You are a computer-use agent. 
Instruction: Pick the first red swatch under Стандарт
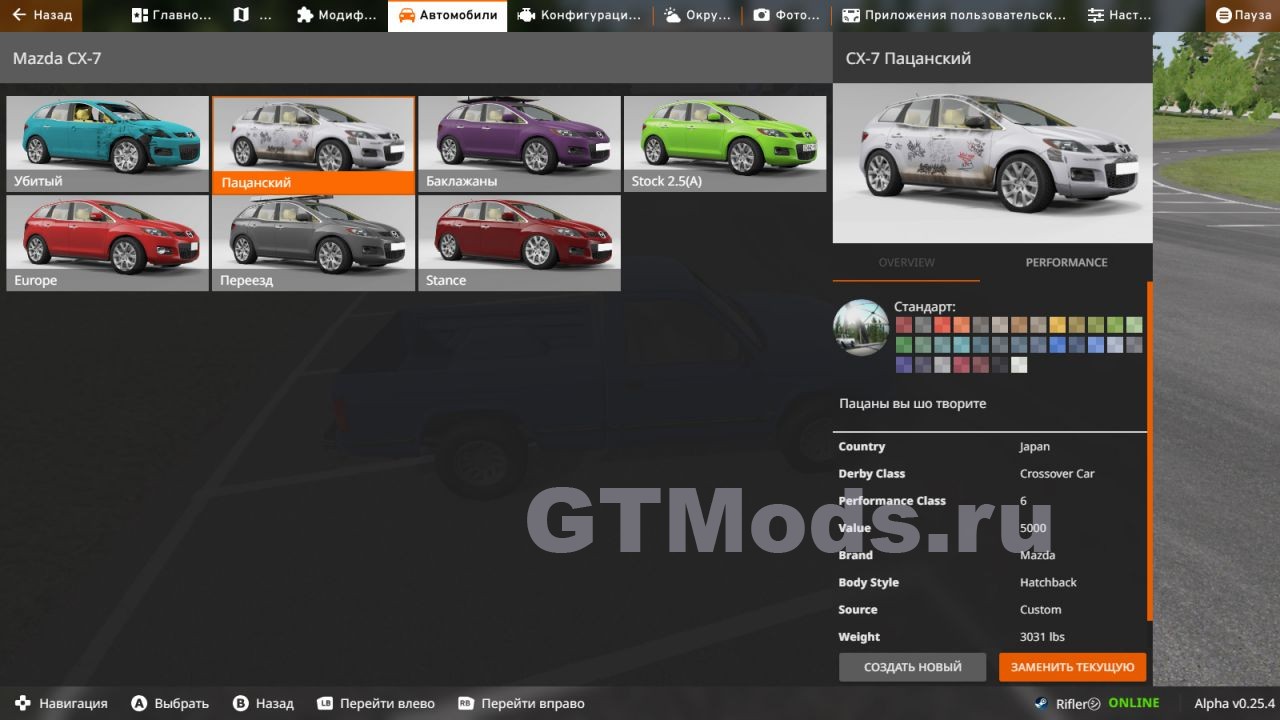(904, 324)
